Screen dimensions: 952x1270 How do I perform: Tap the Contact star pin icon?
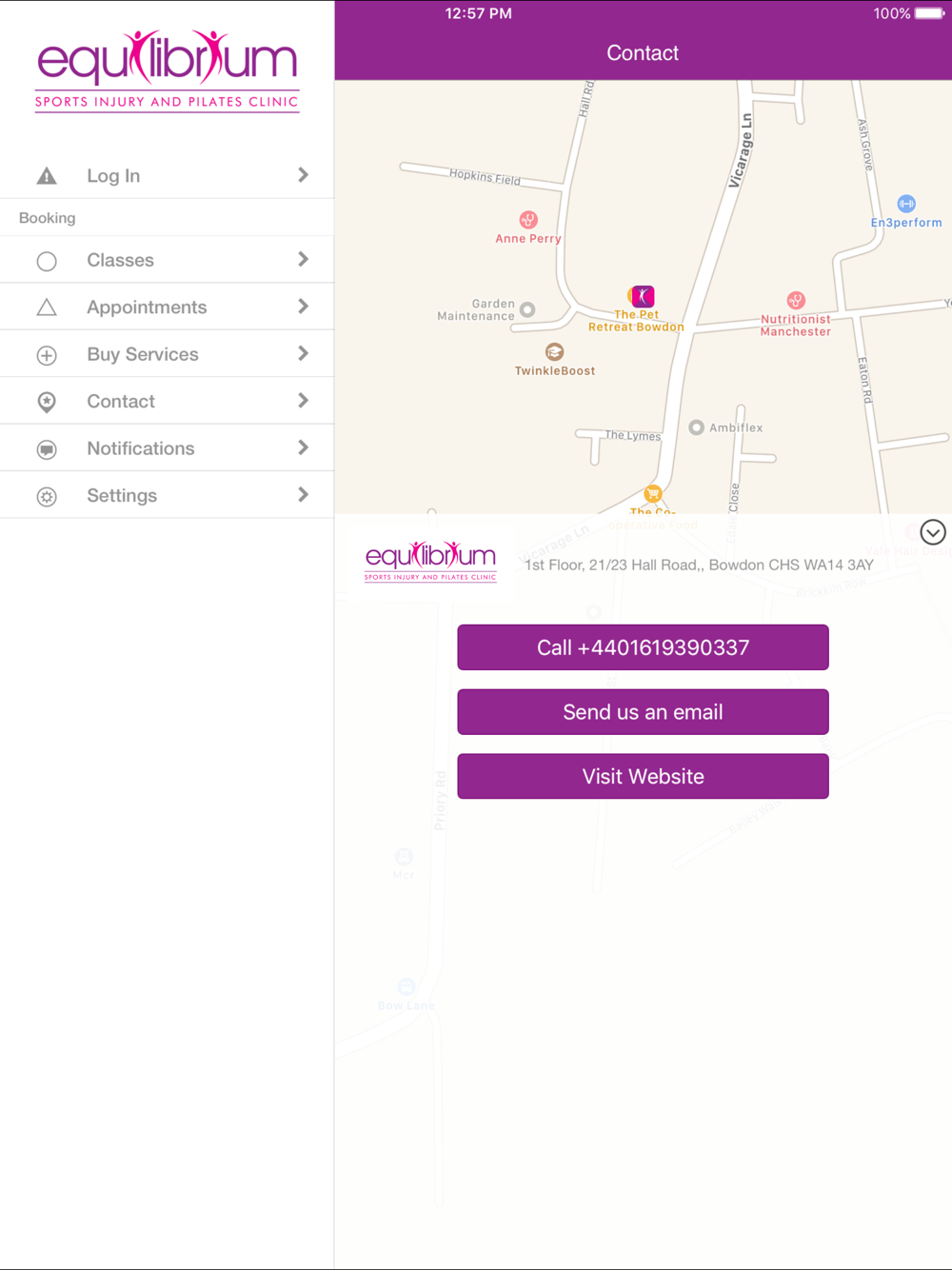click(x=47, y=402)
